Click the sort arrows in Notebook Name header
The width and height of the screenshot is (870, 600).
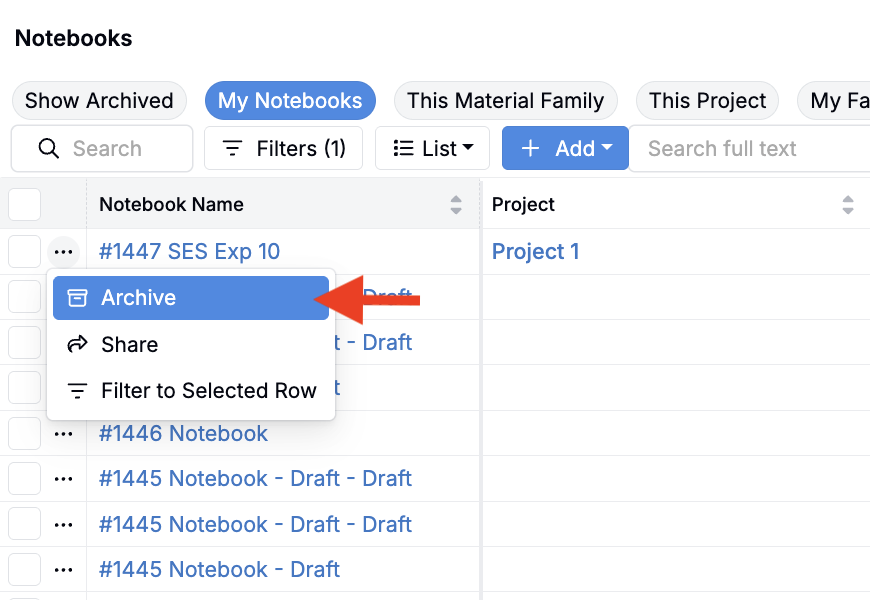coord(456,205)
